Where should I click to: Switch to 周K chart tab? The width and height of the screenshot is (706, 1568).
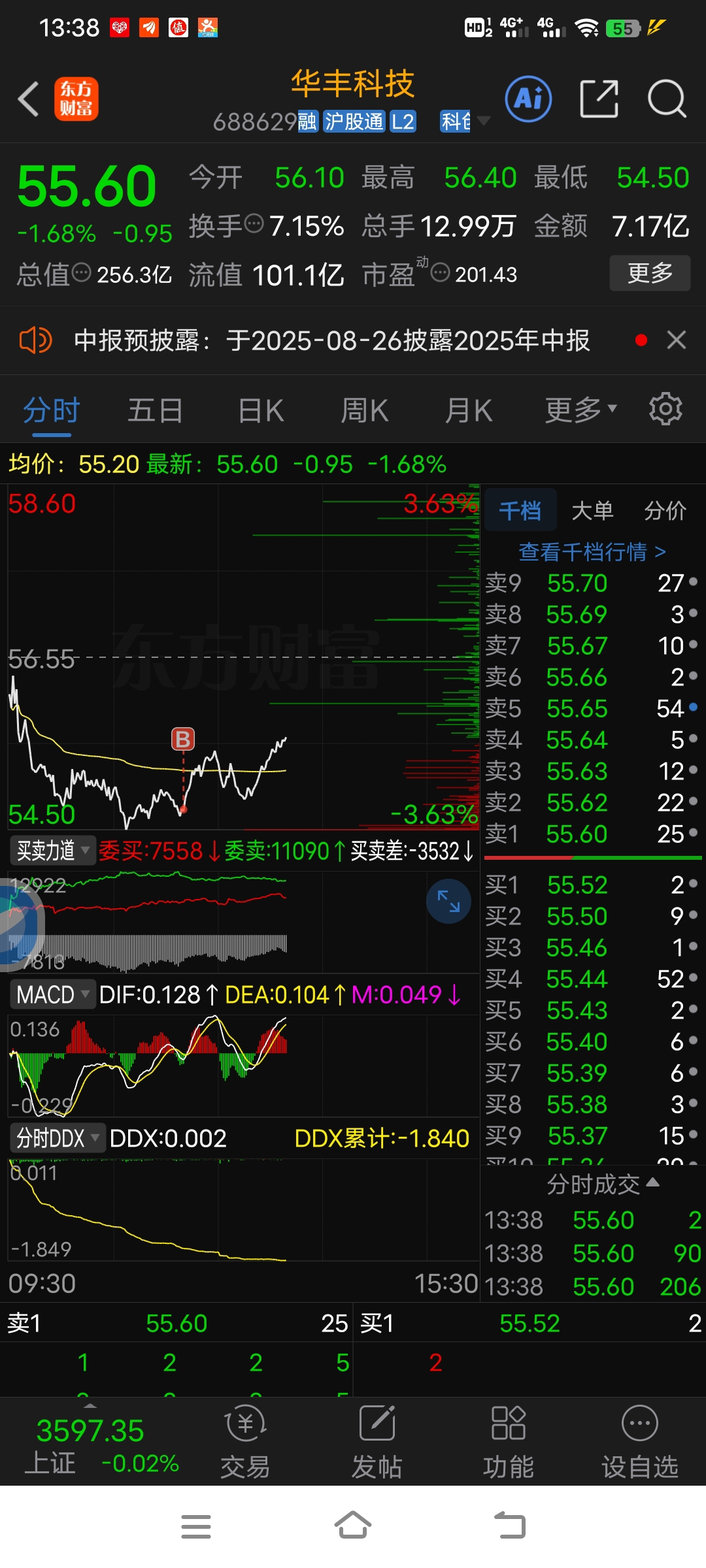(365, 411)
